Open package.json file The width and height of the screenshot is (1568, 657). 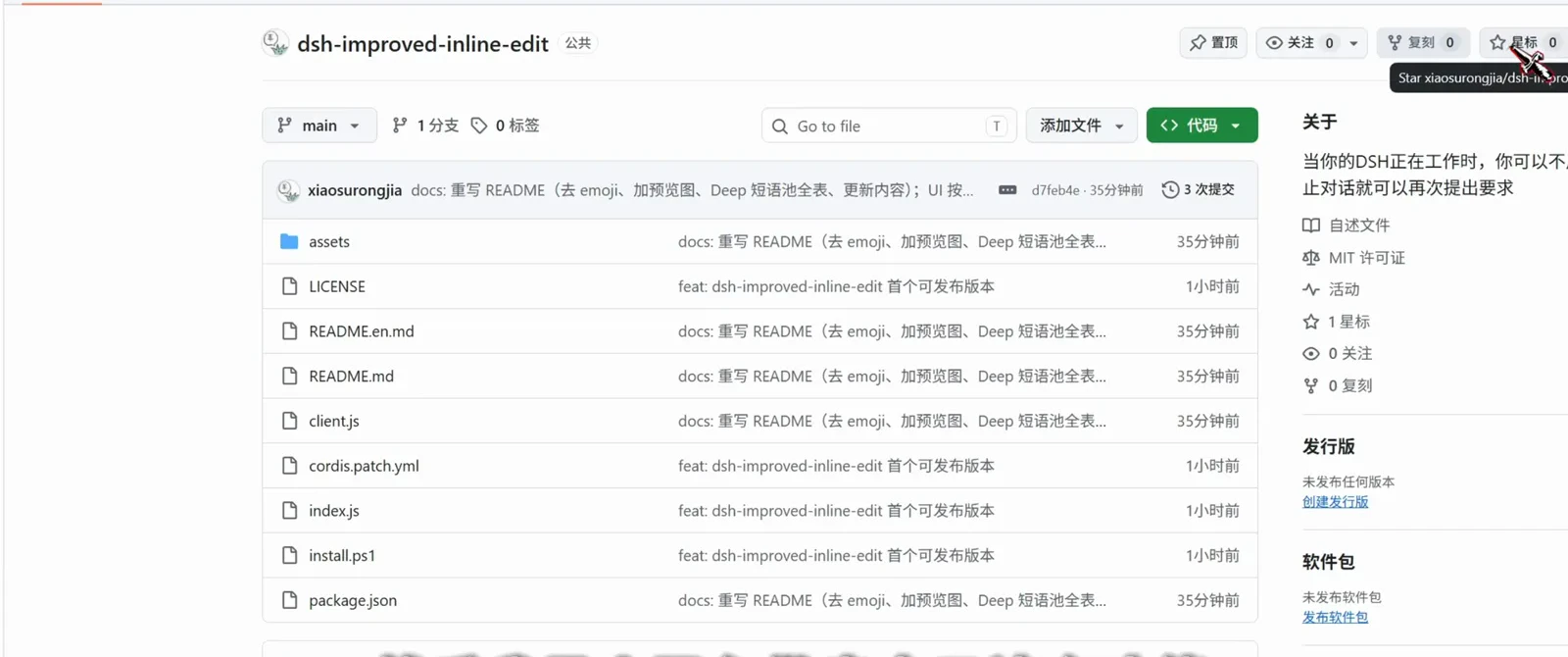click(x=353, y=601)
